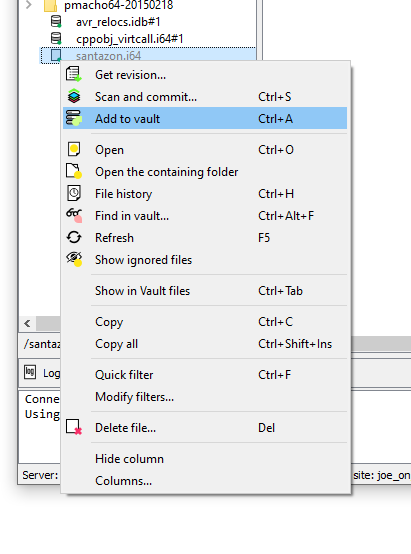Click the Show ignored files eye icon
This screenshot has width=411, height=554.
click(74, 259)
